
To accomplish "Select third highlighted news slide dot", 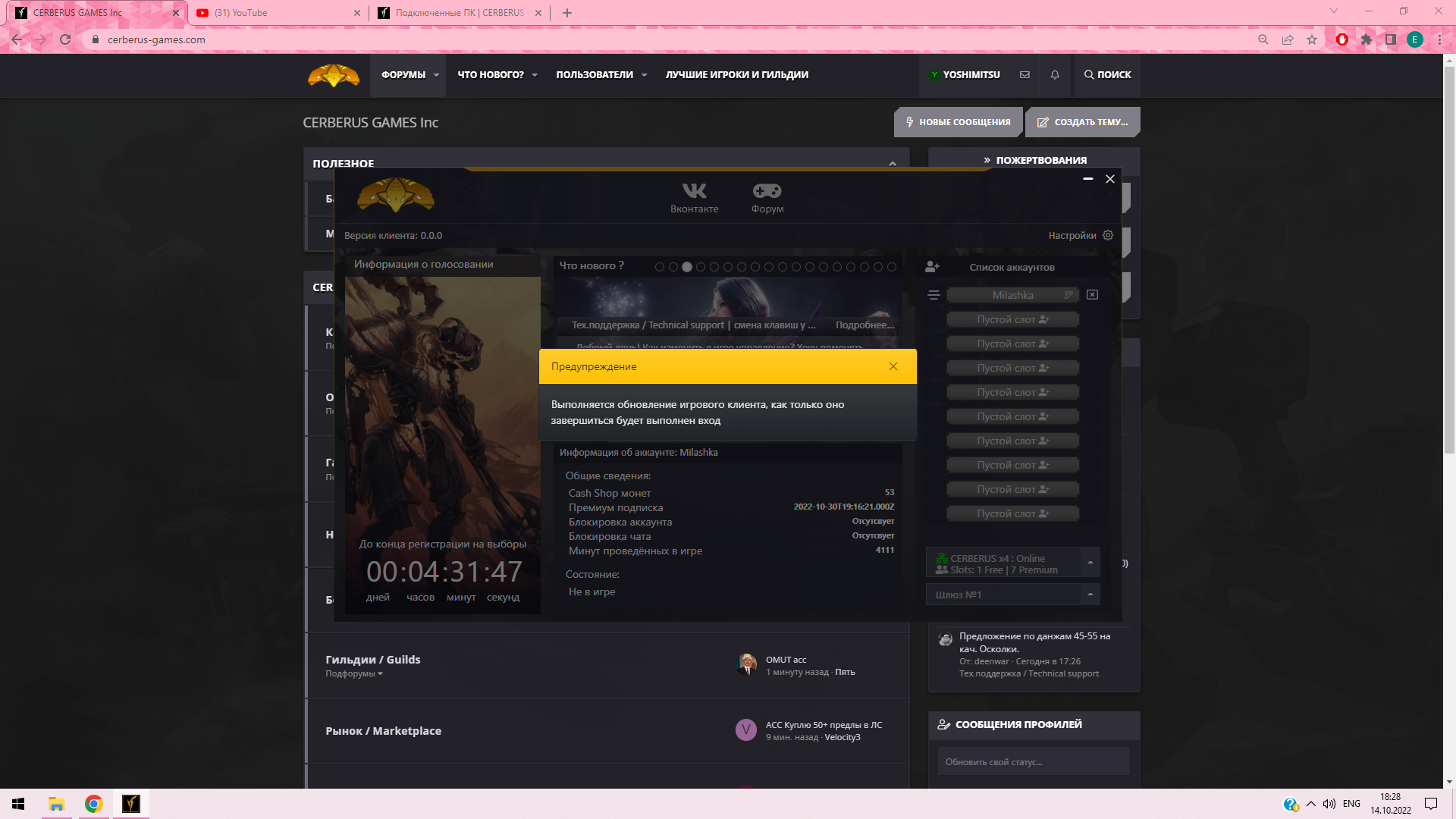I will click(x=687, y=267).
